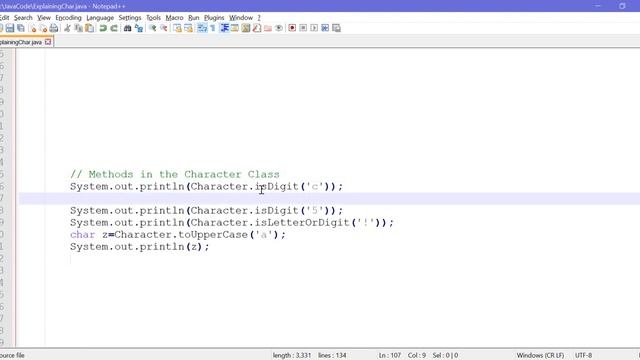
Task: Open the Search menu
Action: coord(23,18)
